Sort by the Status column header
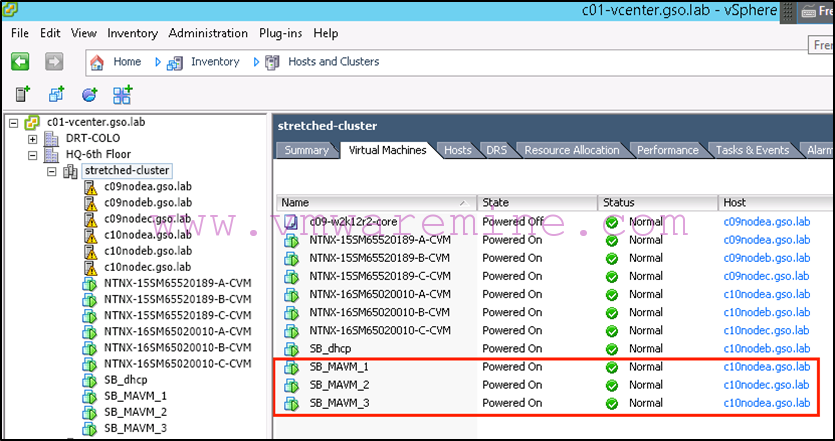The image size is (835, 441). (x=658, y=202)
